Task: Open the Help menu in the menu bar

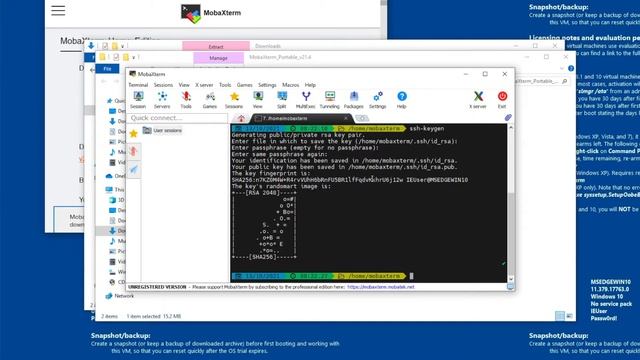Action: tap(310, 85)
